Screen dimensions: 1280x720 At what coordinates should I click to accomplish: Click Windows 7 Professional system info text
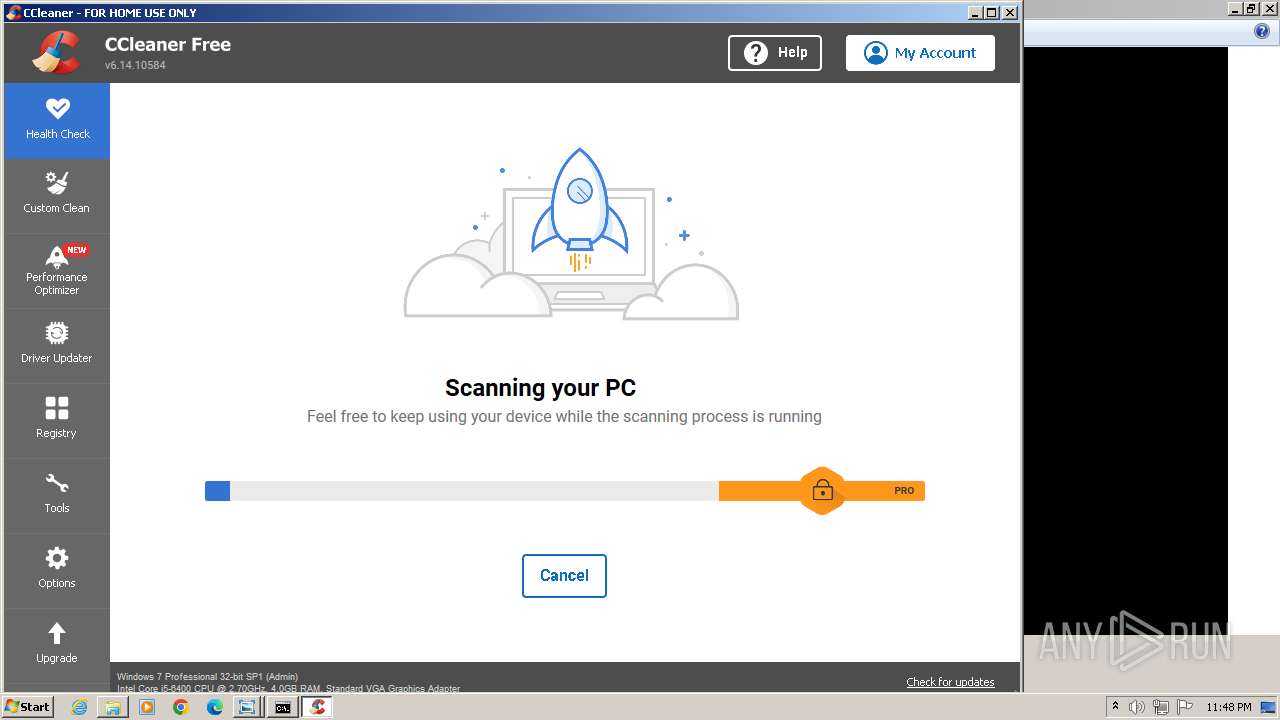pyautogui.click(x=207, y=677)
